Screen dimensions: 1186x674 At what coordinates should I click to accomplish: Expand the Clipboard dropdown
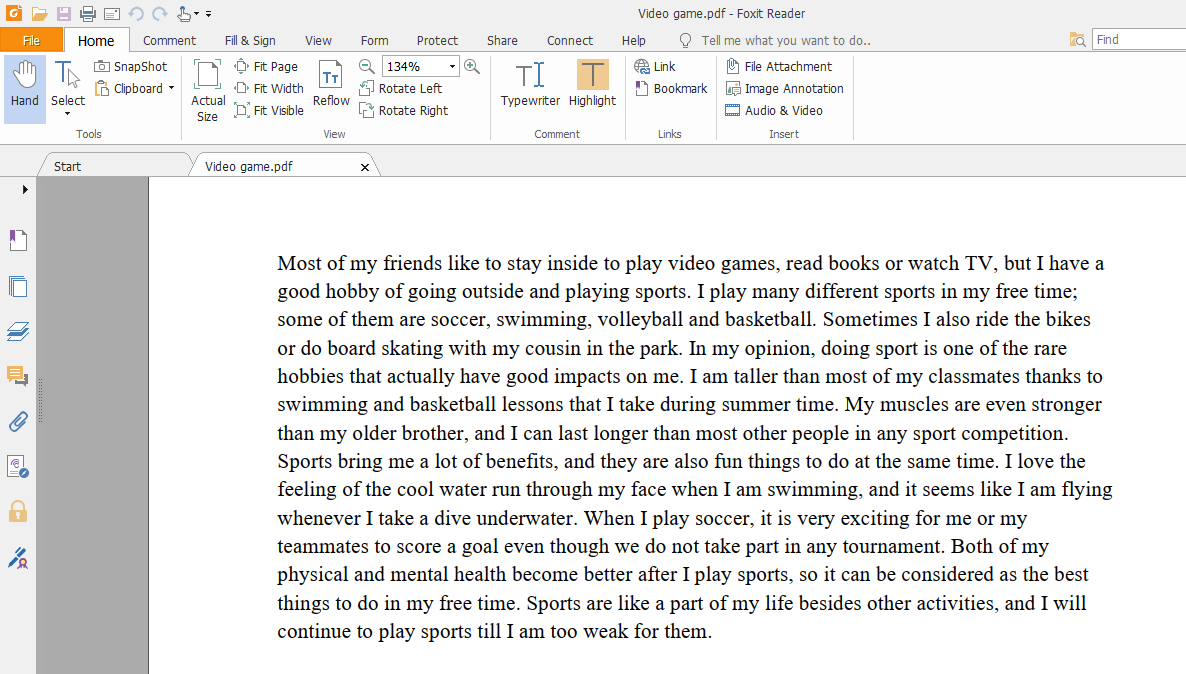click(171, 88)
